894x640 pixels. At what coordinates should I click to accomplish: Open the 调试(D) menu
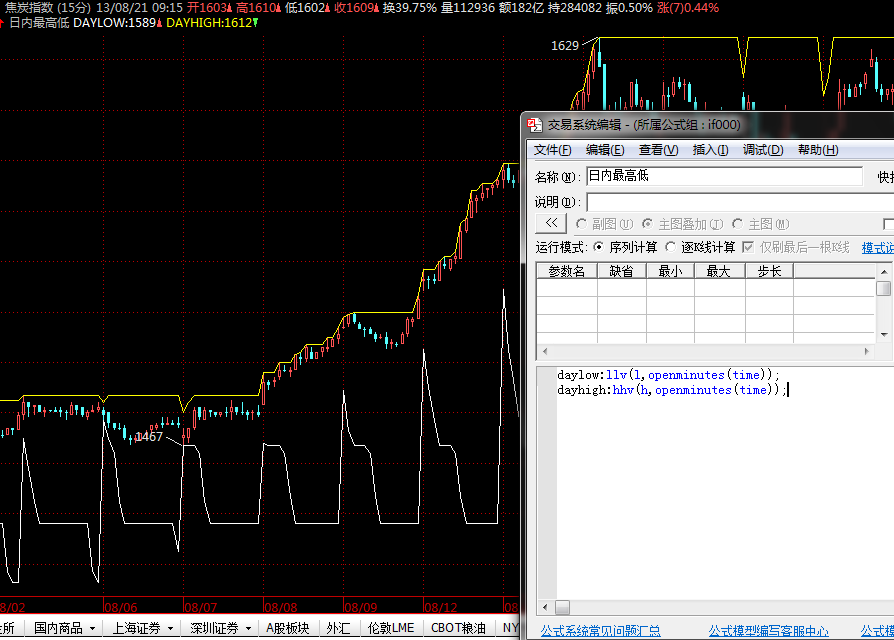coord(762,150)
